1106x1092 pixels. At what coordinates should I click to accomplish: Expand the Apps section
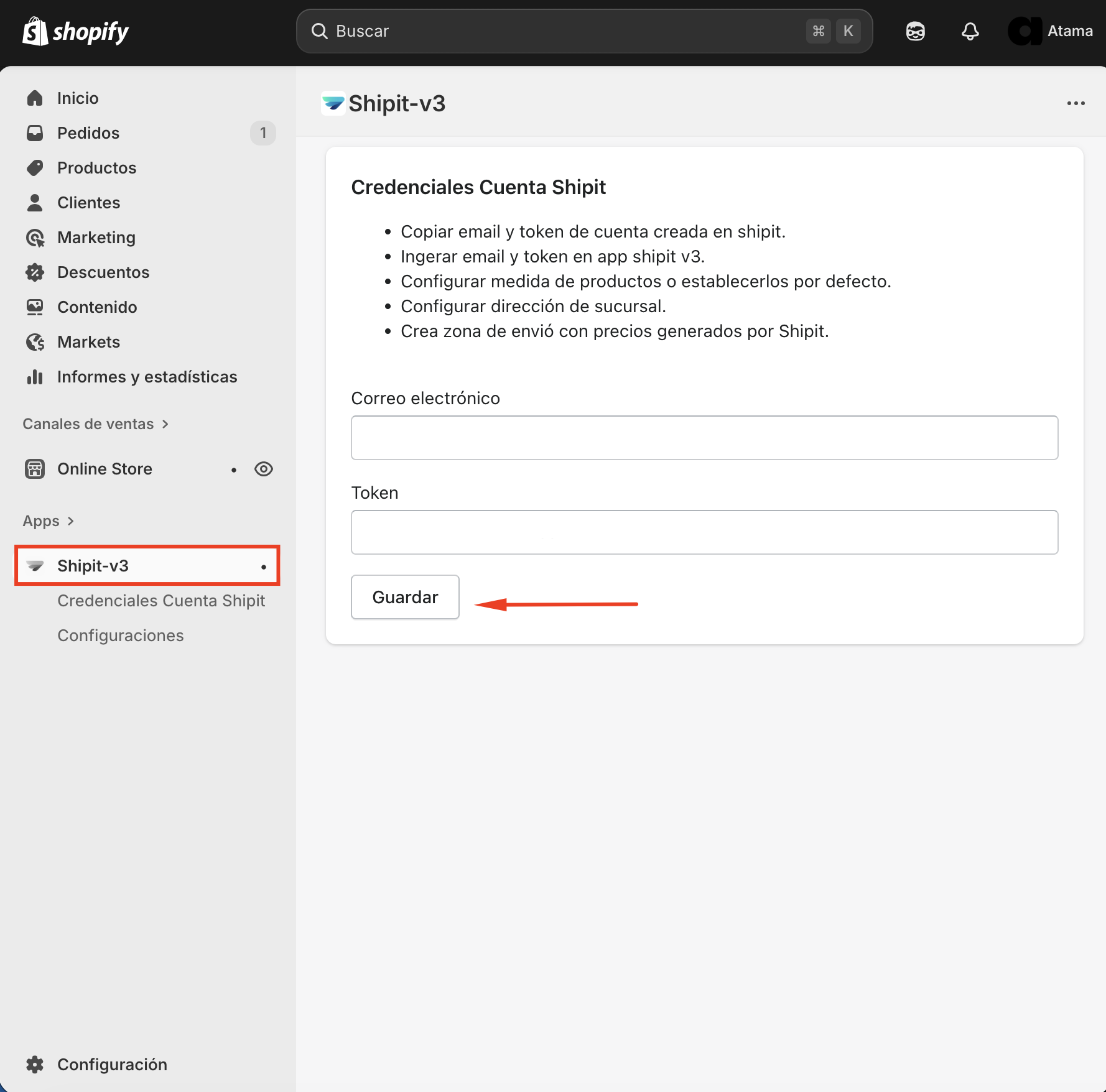click(49, 521)
